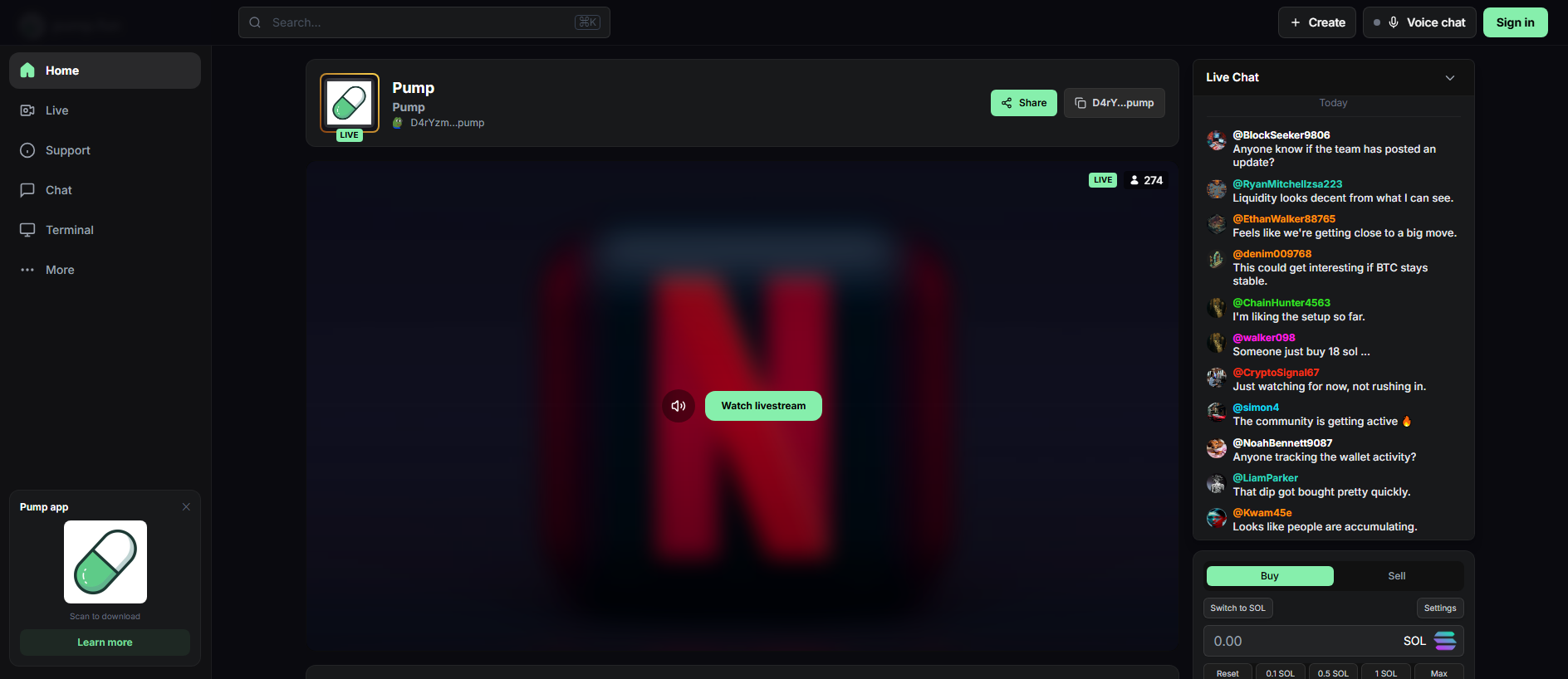Toggle Switch to SOL
1568x679 pixels.
(x=1238, y=608)
